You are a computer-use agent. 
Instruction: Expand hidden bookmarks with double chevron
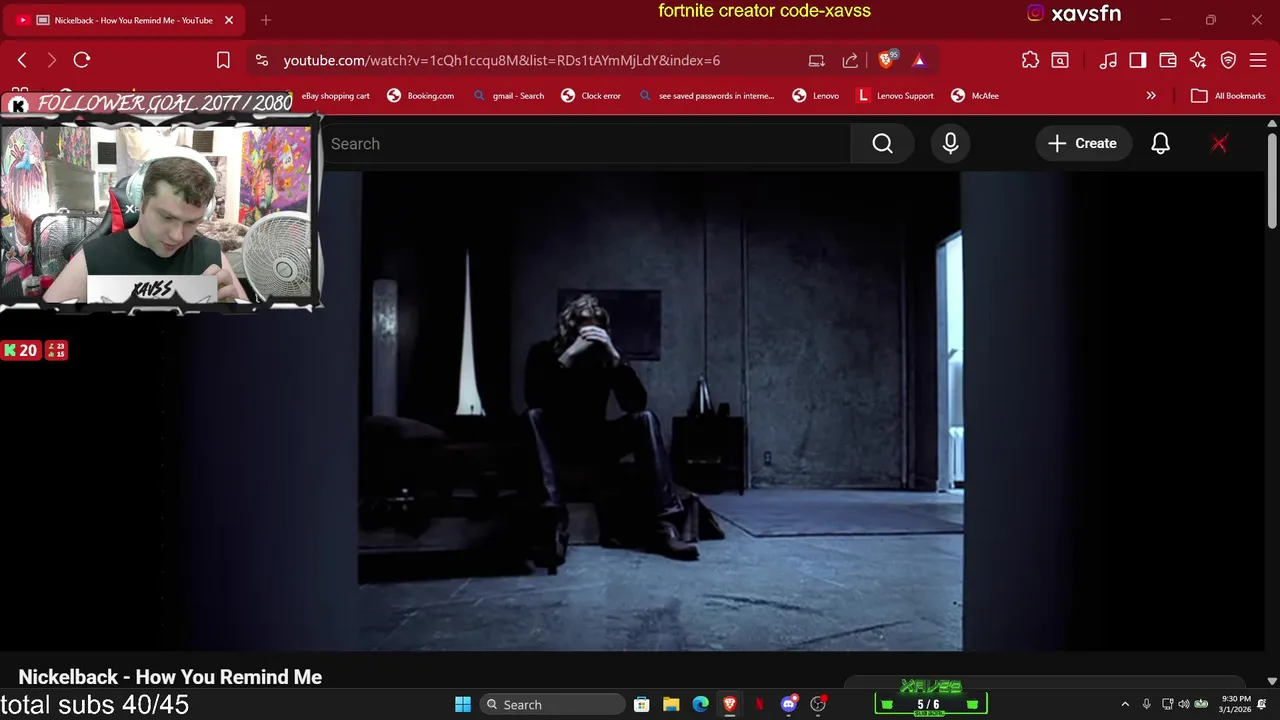point(1151,96)
